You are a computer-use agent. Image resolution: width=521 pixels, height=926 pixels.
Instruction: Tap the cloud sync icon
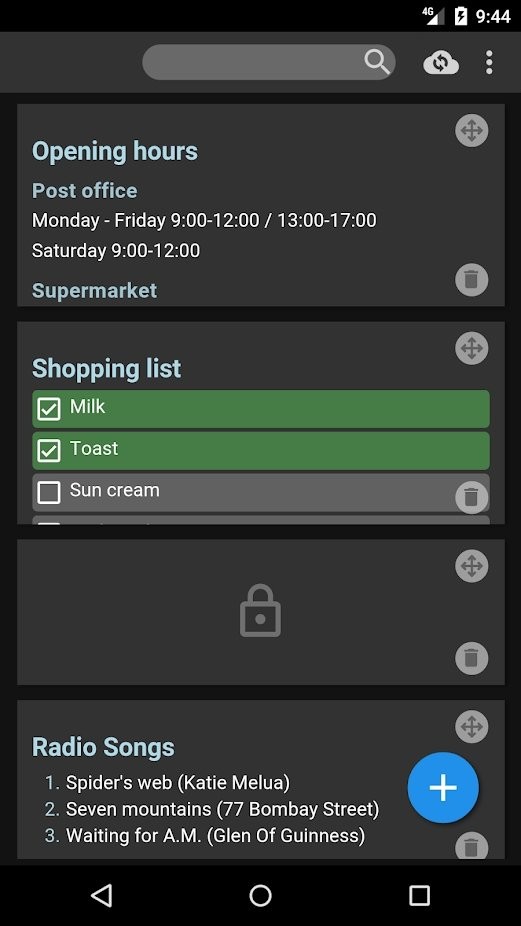click(x=441, y=62)
